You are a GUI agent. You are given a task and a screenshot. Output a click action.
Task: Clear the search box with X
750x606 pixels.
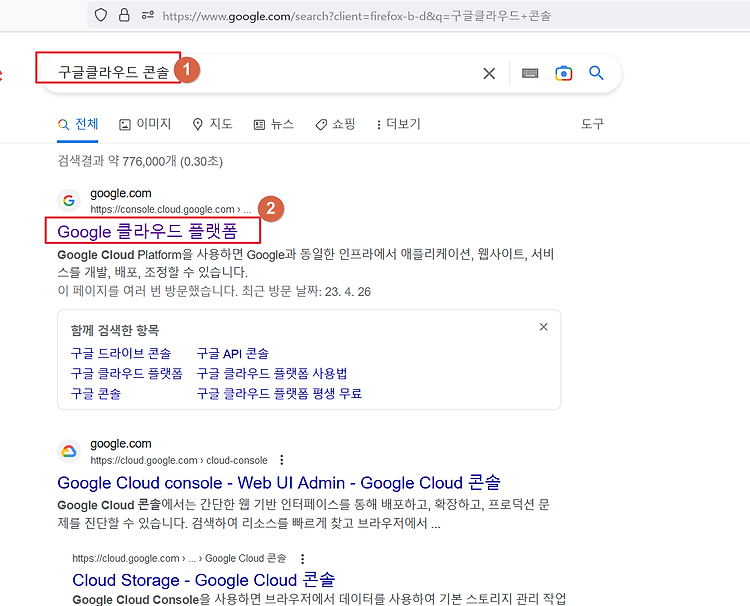(489, 73)
